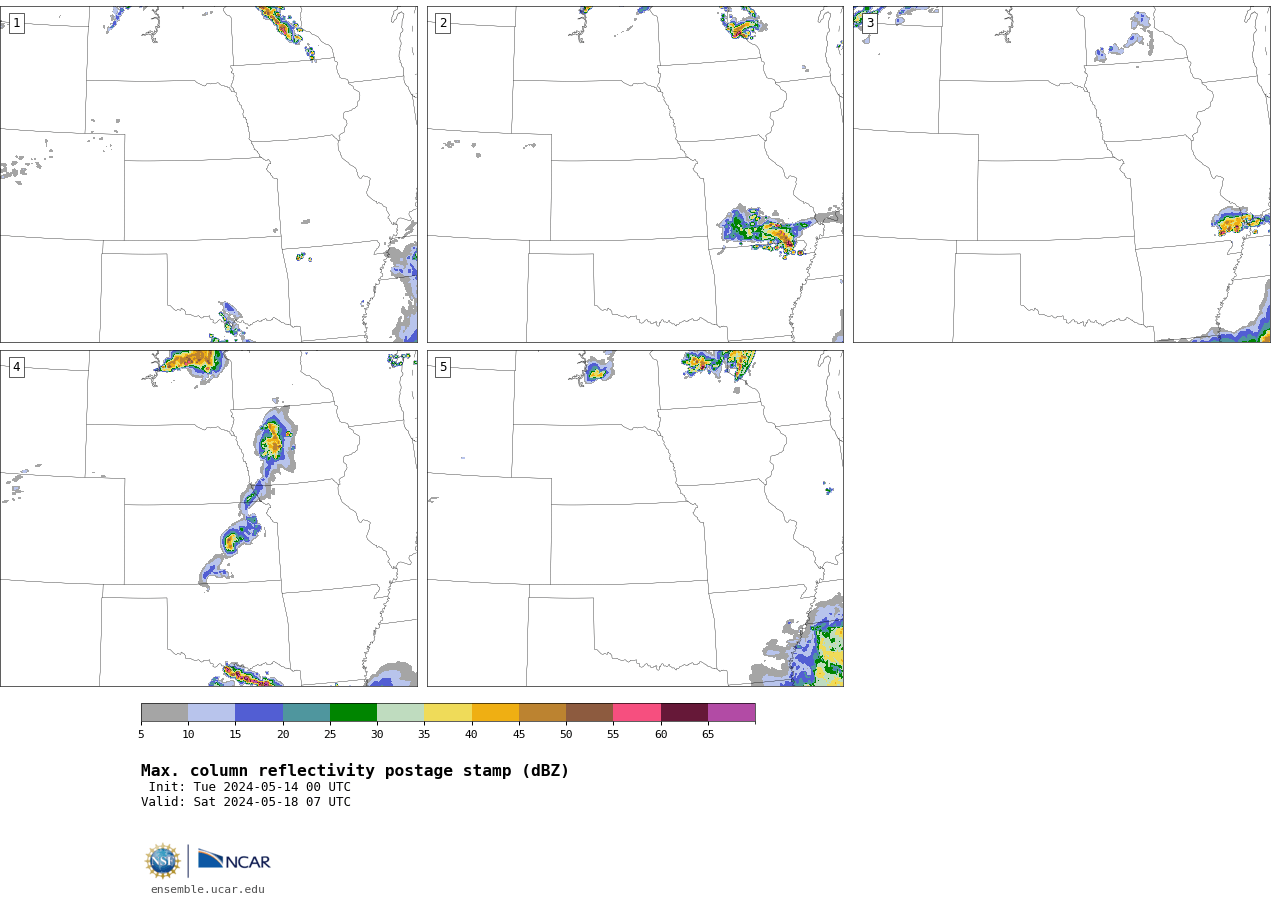Click panel number label 5
The width and height of the screenshot is (1280, 901).
pos(443,367)
